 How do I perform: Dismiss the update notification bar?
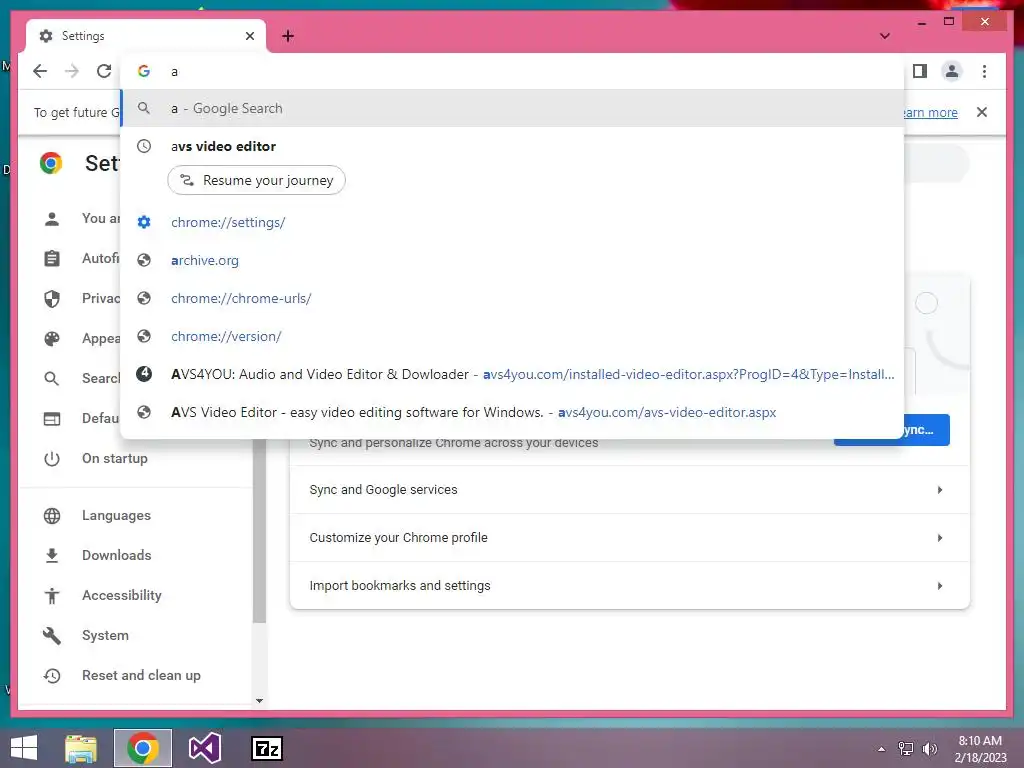pos(982,112)
